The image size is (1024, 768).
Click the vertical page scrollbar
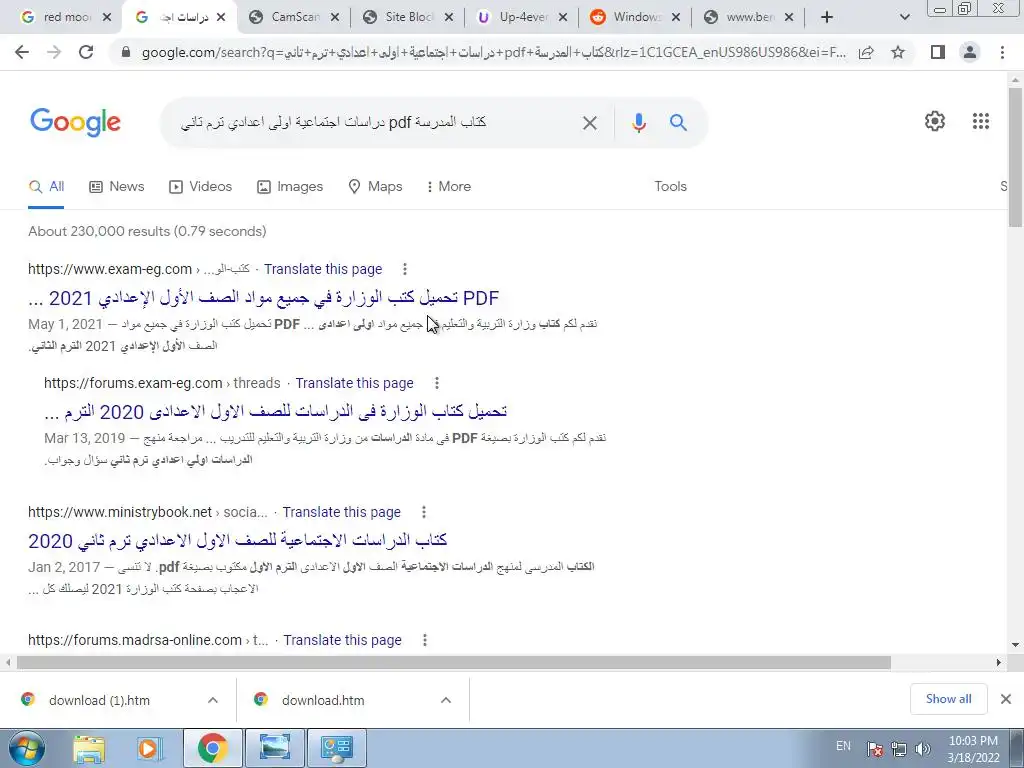tap(1015, 157)
